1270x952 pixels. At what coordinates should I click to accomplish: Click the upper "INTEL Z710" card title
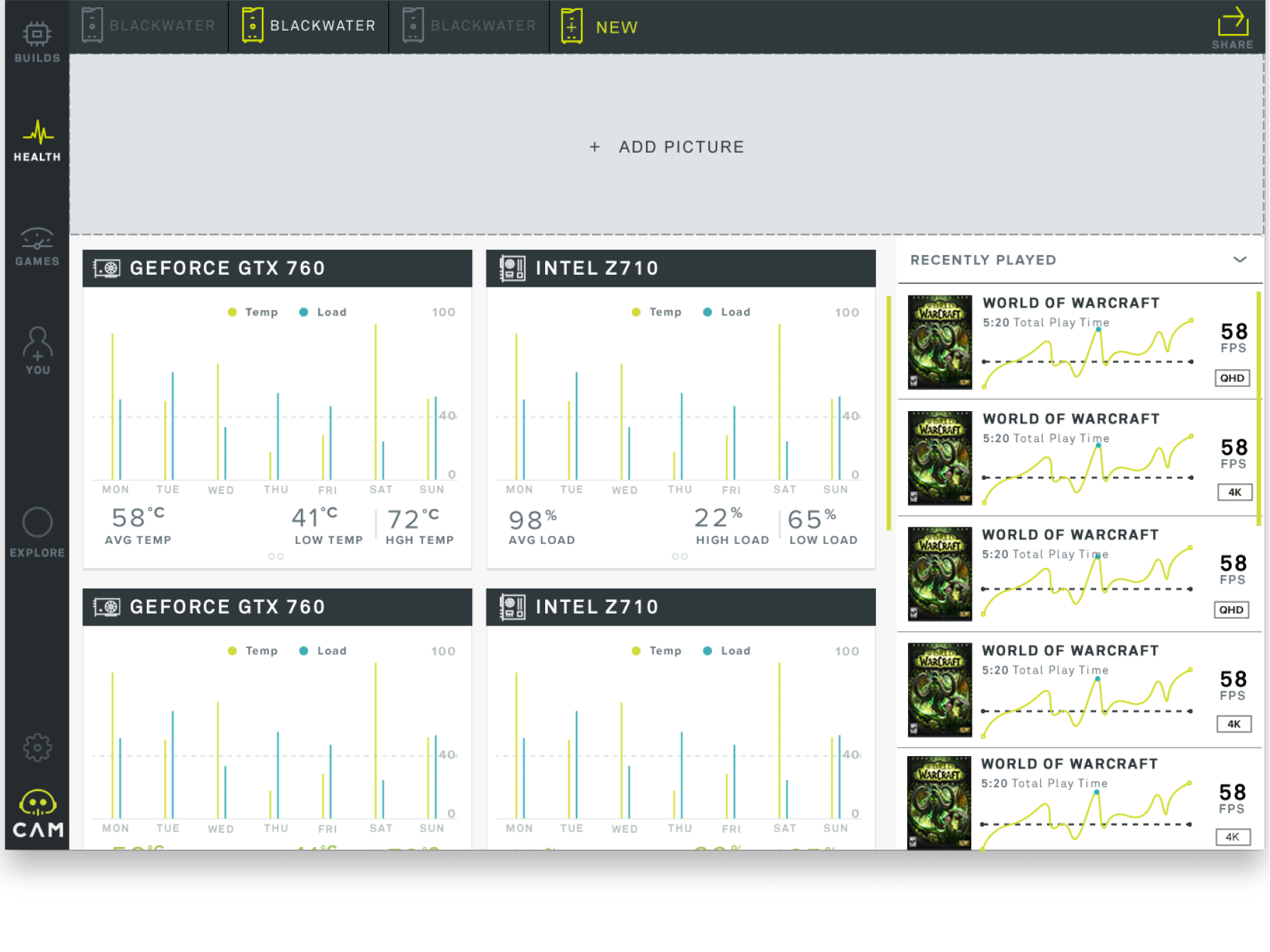(597, 268)
